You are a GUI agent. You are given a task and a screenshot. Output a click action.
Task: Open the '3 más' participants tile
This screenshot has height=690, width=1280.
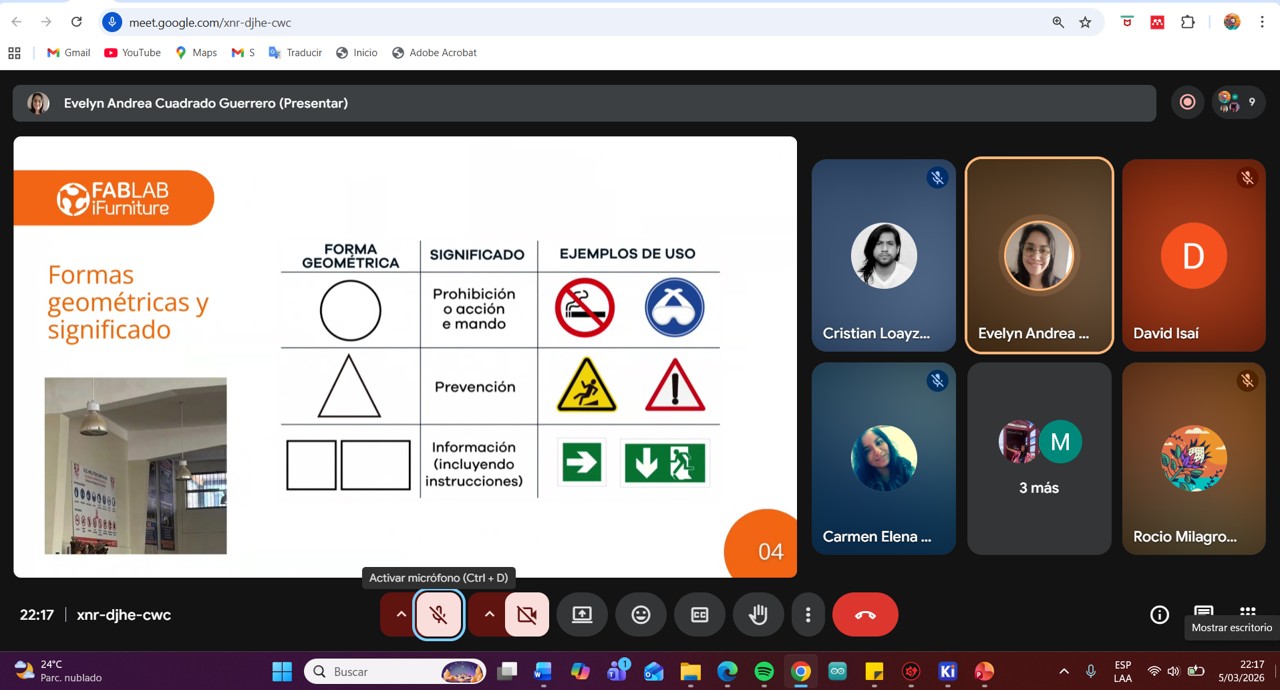point(1039,458)
